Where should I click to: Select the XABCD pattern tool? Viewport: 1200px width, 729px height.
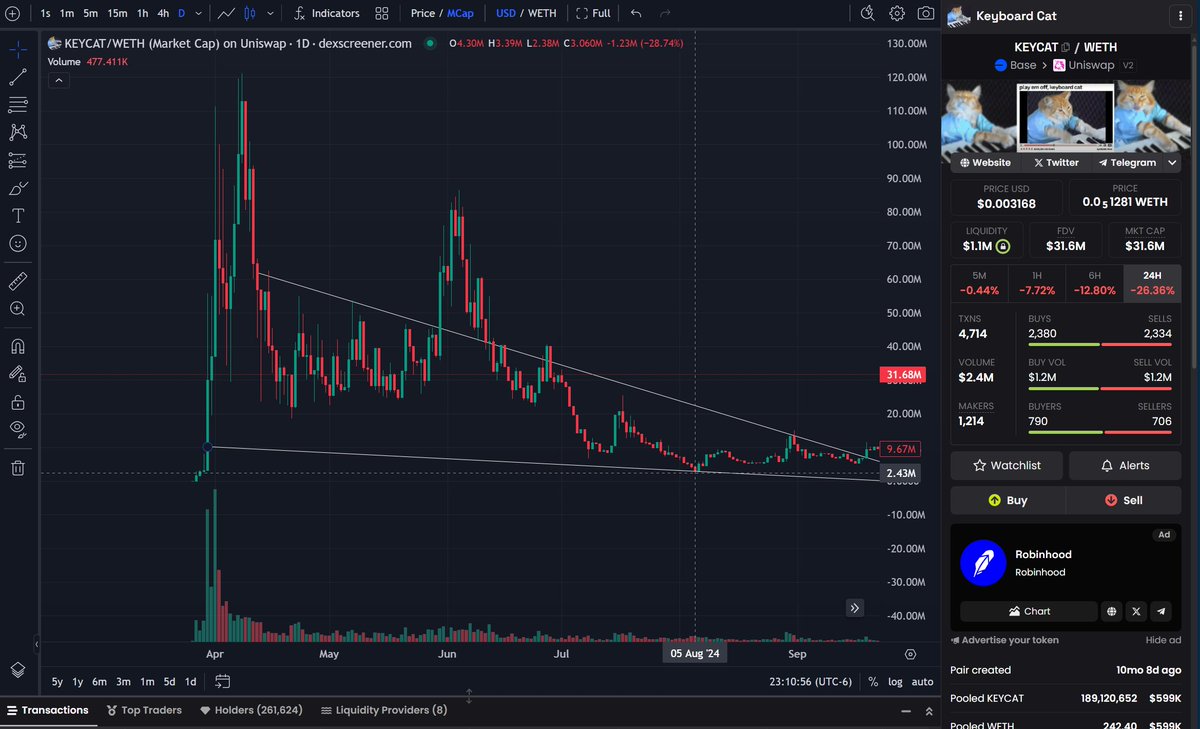tap(18, 132)
